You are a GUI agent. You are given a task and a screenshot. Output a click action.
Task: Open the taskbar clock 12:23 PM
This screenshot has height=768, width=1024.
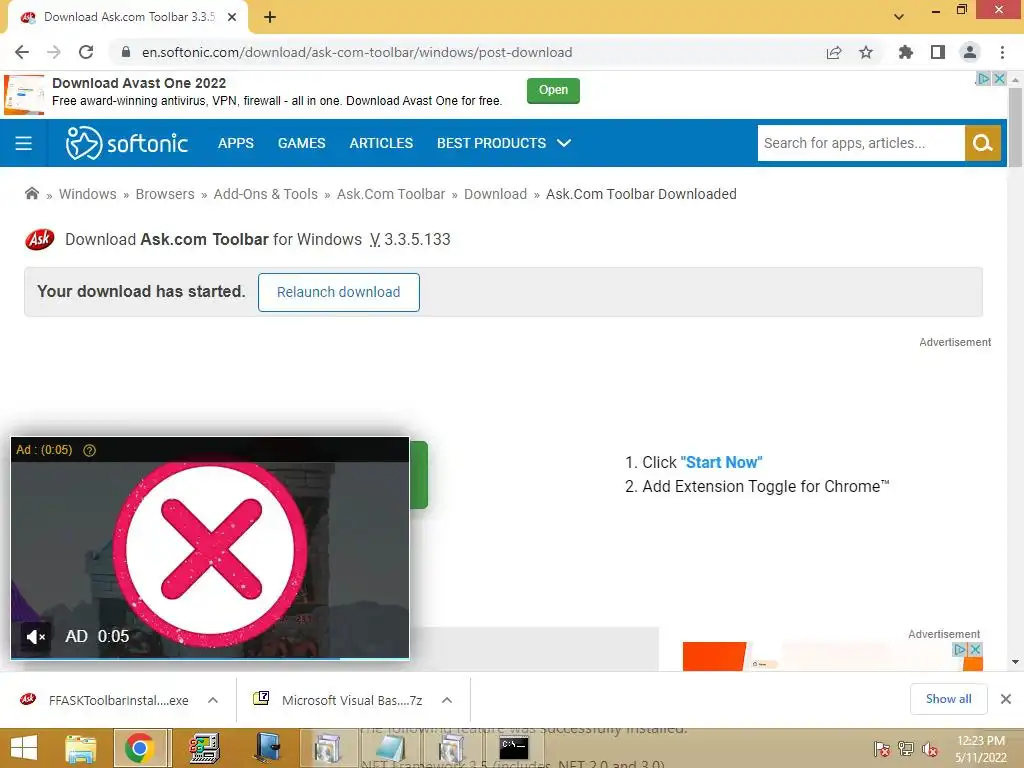[980, 749]
